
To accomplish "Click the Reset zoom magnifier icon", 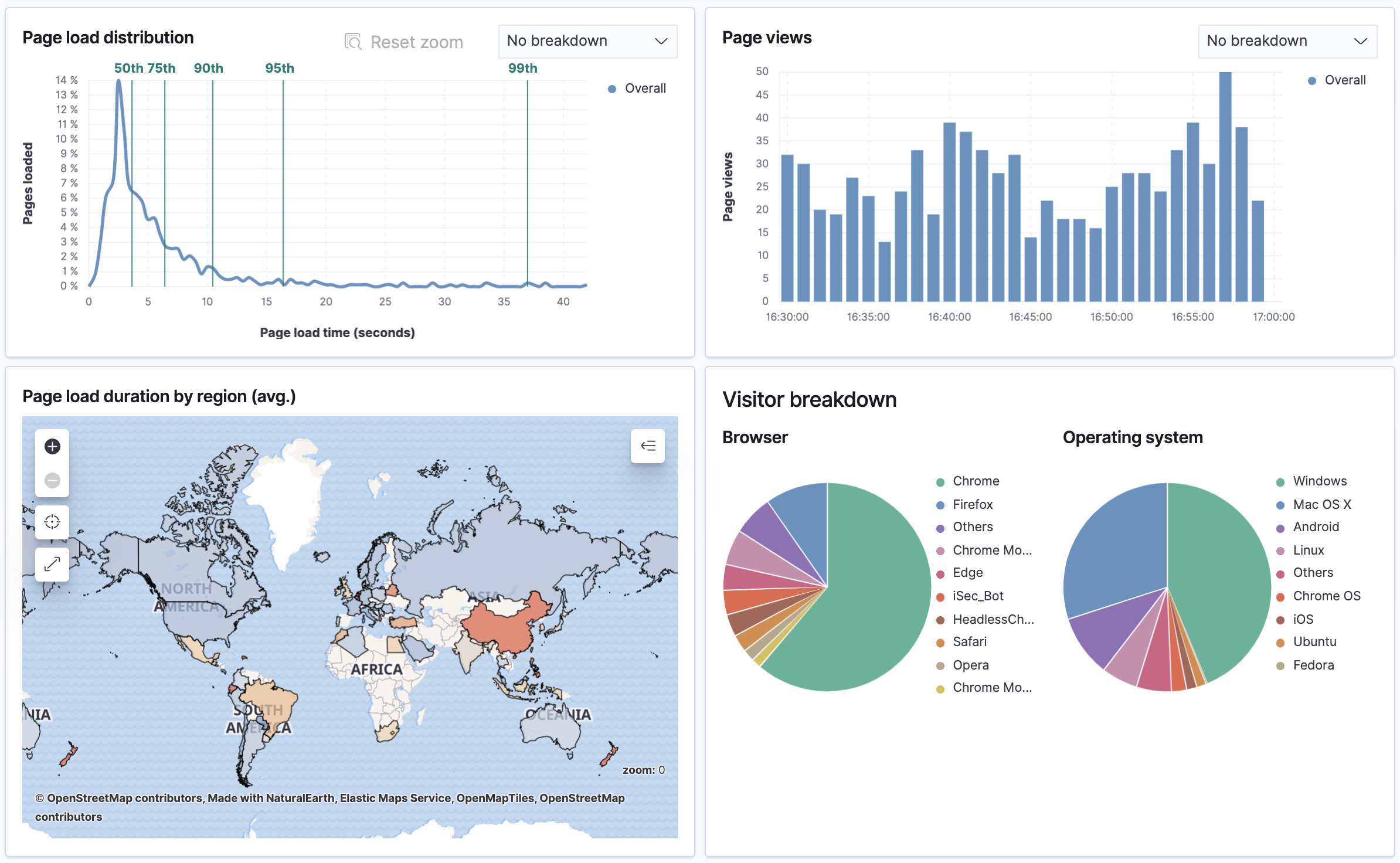I will [353, 41].
